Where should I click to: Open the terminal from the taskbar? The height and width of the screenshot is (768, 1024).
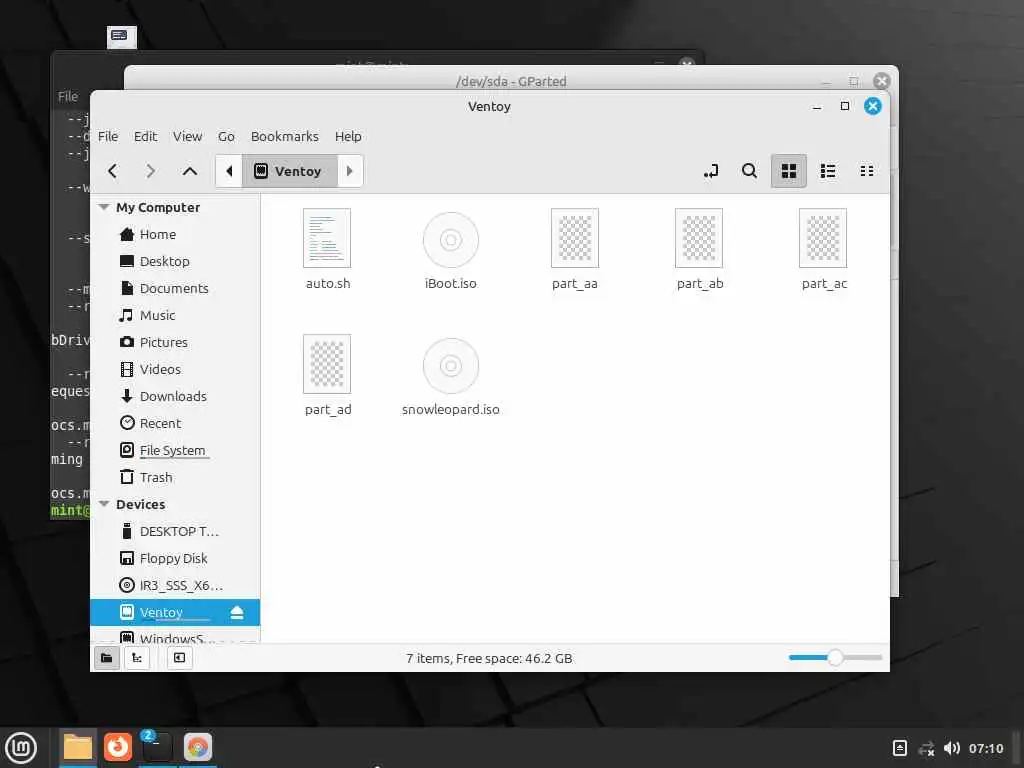coord(157,748)
